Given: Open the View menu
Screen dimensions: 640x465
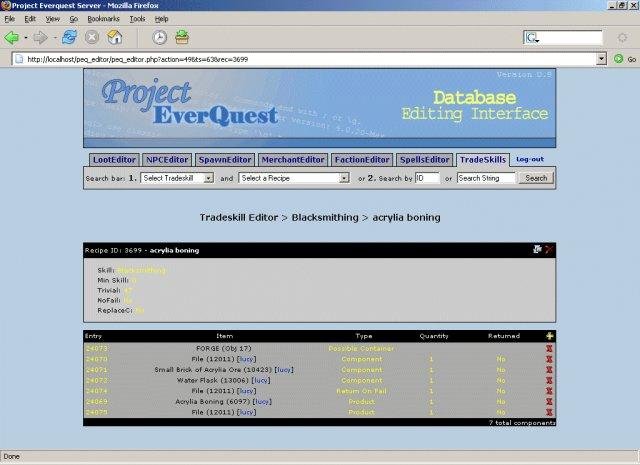Looking at the screenshot, I should [x=52, y=19].
